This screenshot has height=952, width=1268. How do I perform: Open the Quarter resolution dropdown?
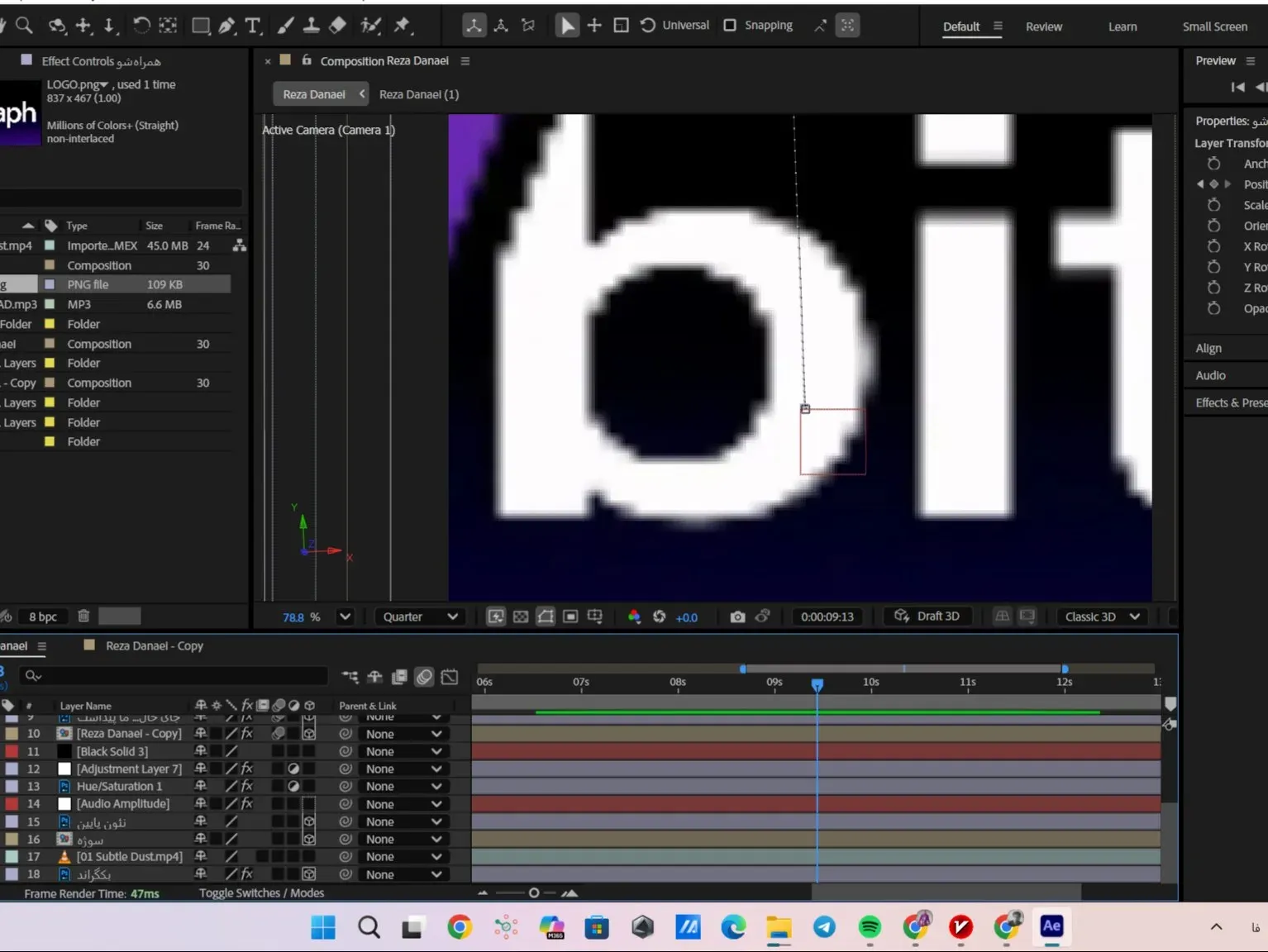(x=421, y=616)
